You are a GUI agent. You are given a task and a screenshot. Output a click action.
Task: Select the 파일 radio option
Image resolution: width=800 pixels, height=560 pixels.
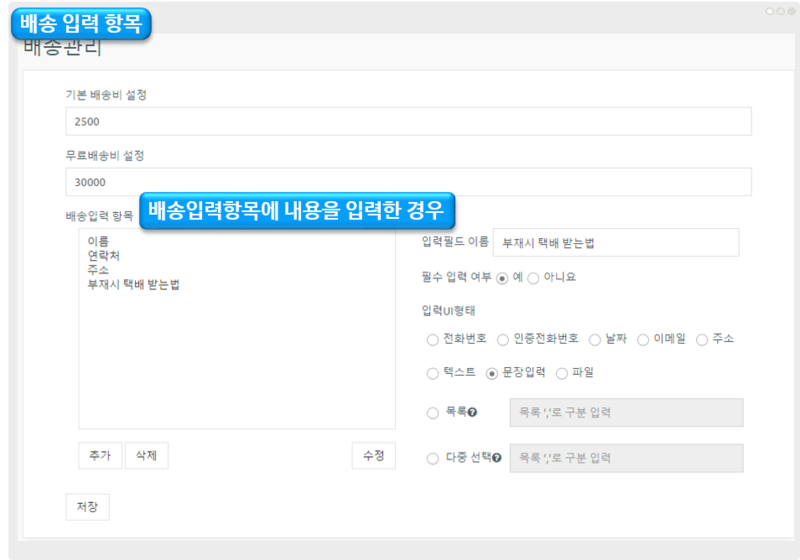tap(562, 373)
